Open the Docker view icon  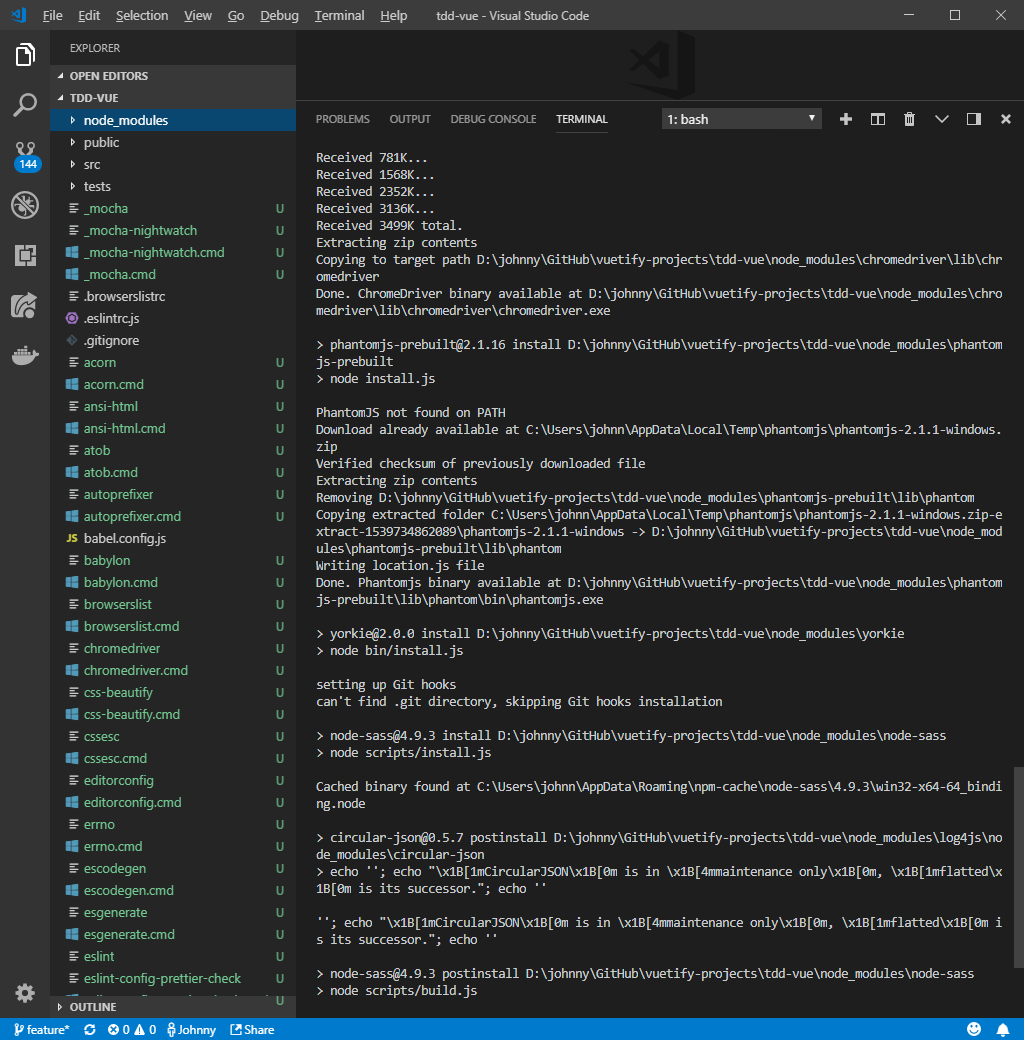[25, 356]
